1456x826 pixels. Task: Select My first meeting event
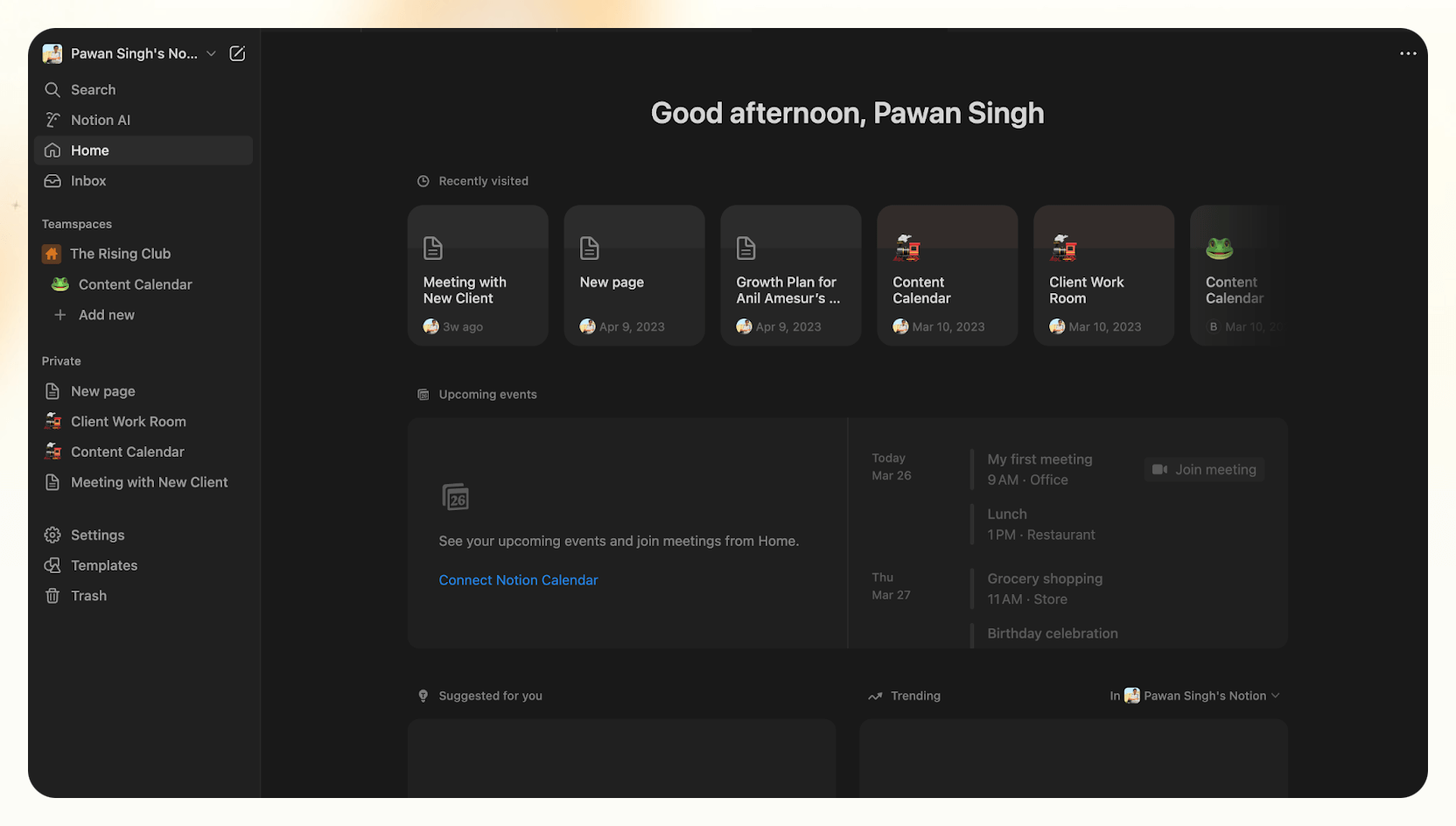pyautogui.click(x=1040, y=469)
